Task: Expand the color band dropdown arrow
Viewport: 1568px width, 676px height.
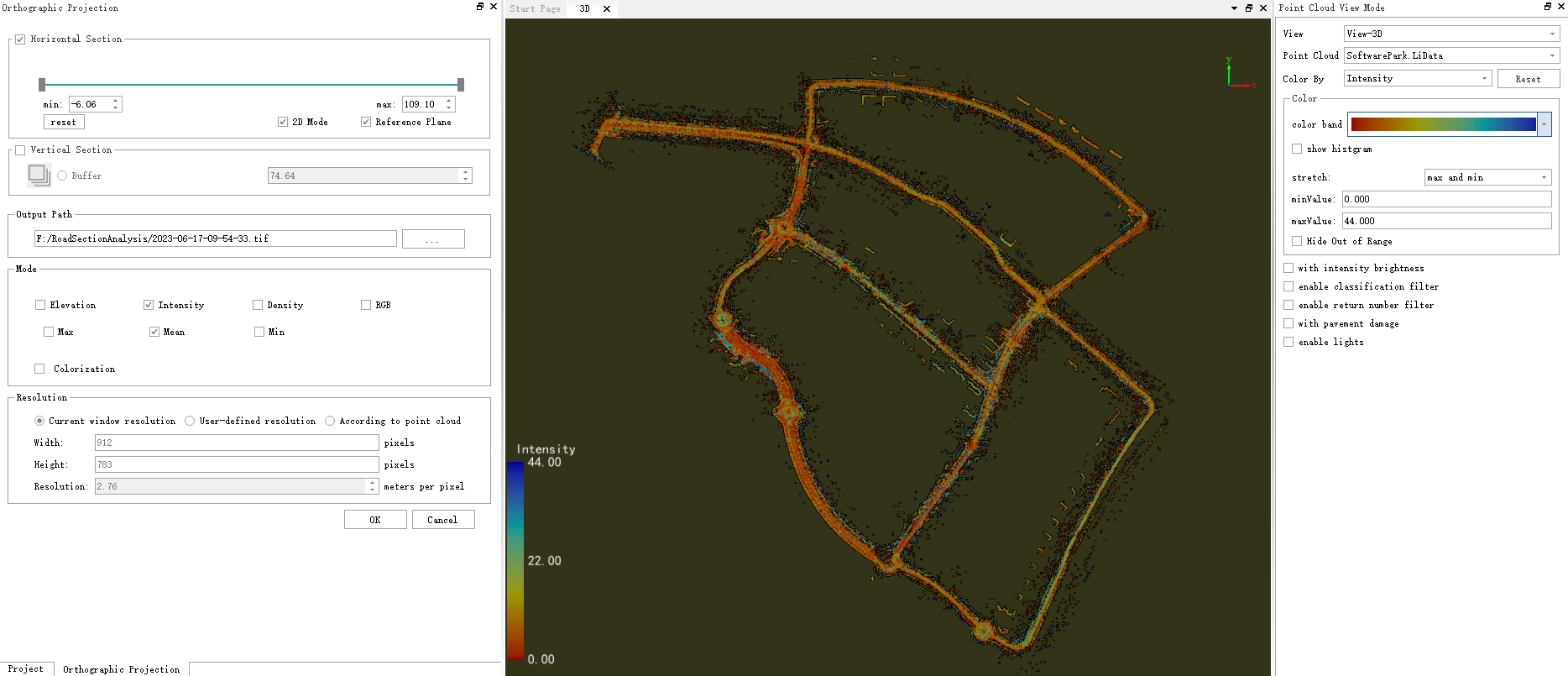Action: (1544, 124)
